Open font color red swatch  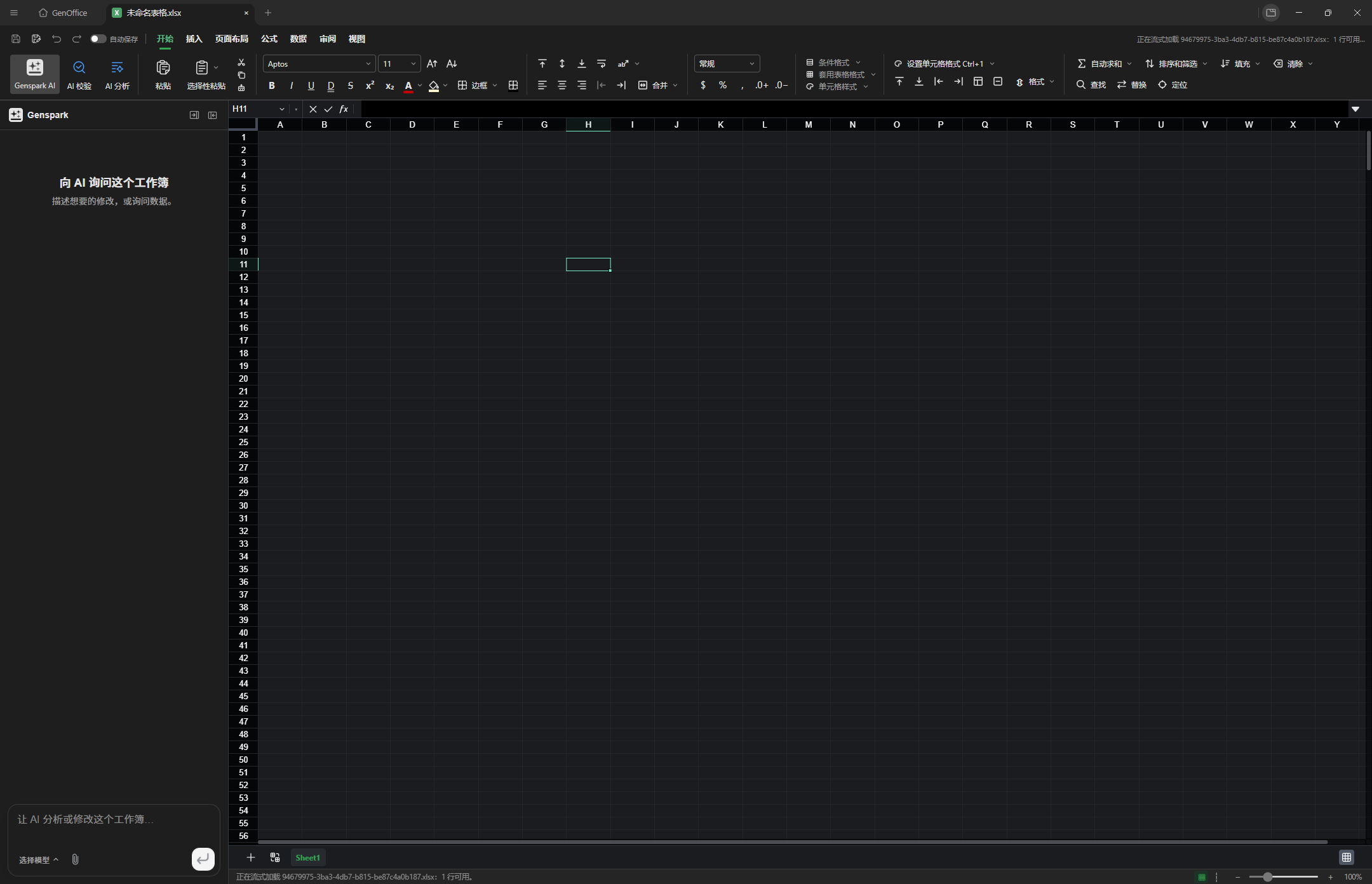point(408,86)
